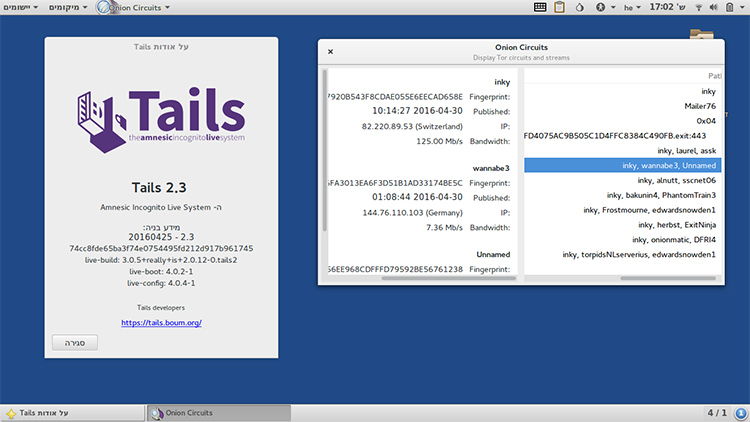This screenshot has height=422, width=750.
Task: Select the 'Mailer76' circuit row
Action: (x=622, y=106)
